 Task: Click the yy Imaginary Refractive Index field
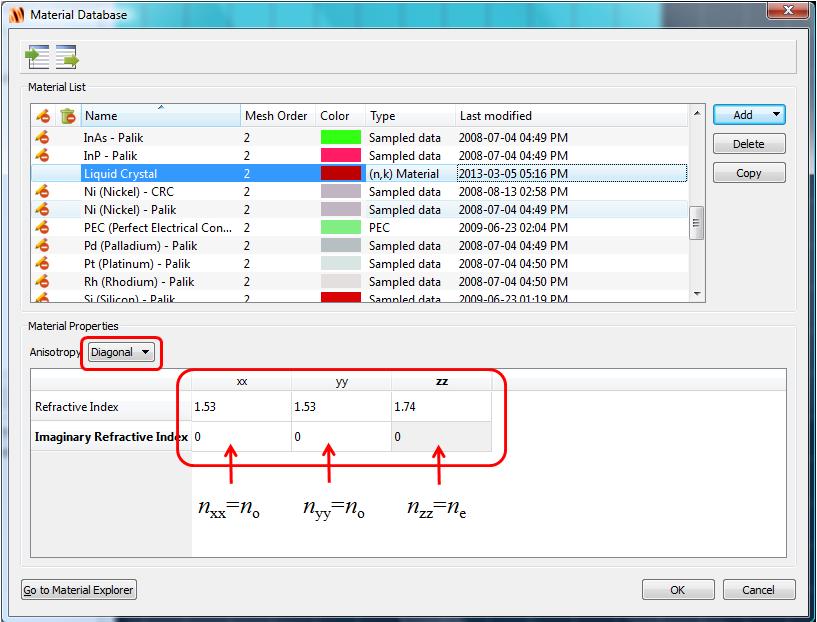[x=341, y=437]
